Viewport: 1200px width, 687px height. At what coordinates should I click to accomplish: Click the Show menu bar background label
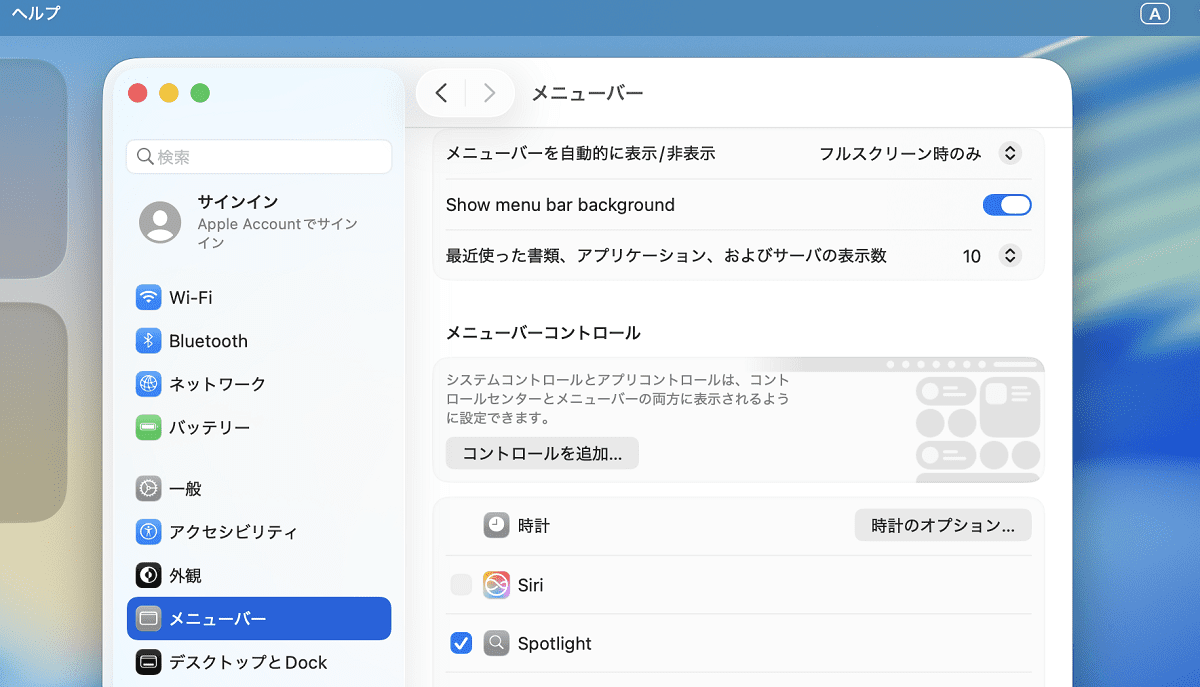click(560, 205)
